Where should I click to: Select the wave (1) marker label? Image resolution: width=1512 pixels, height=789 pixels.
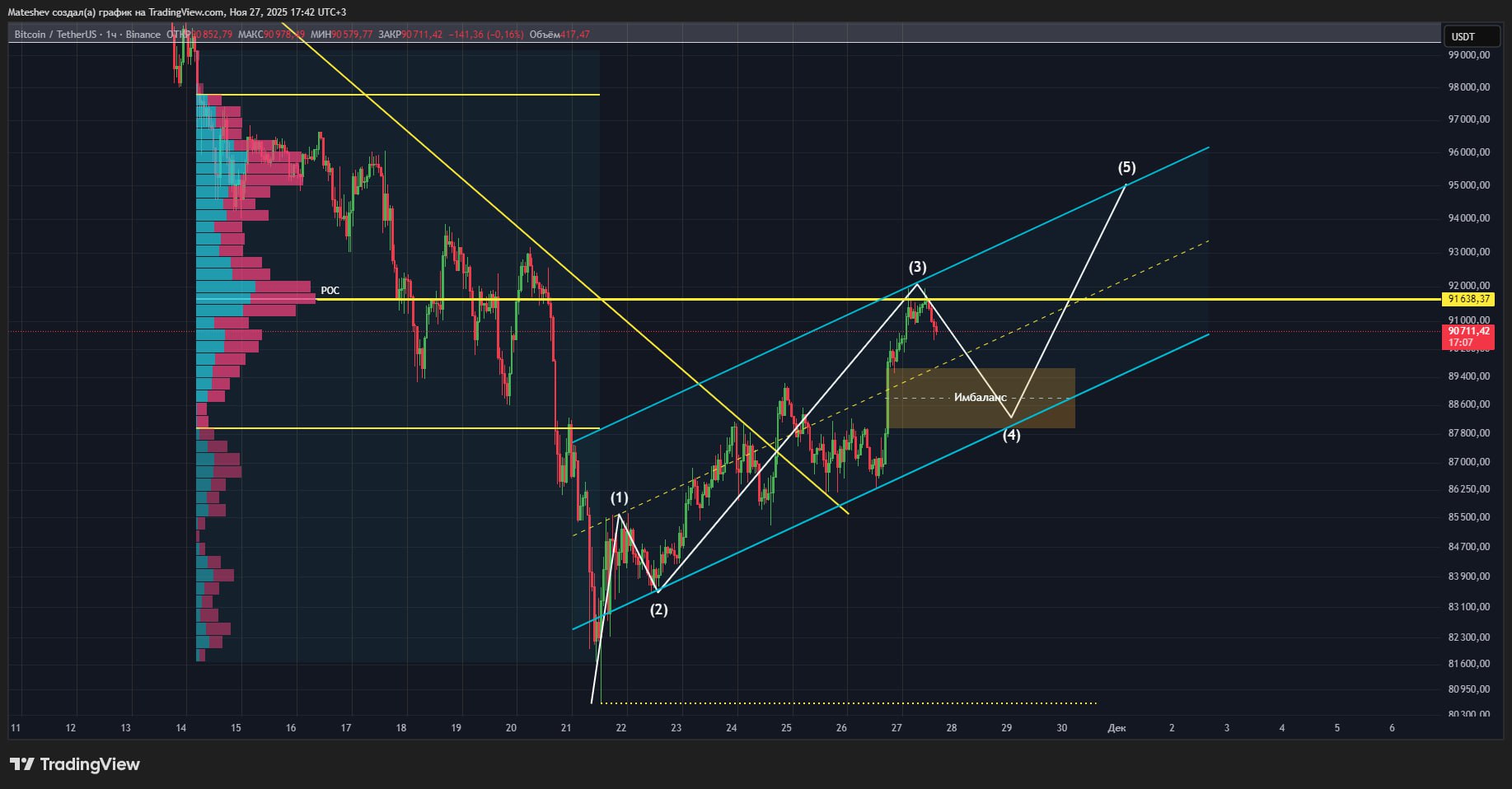click(x=619, y=497)
